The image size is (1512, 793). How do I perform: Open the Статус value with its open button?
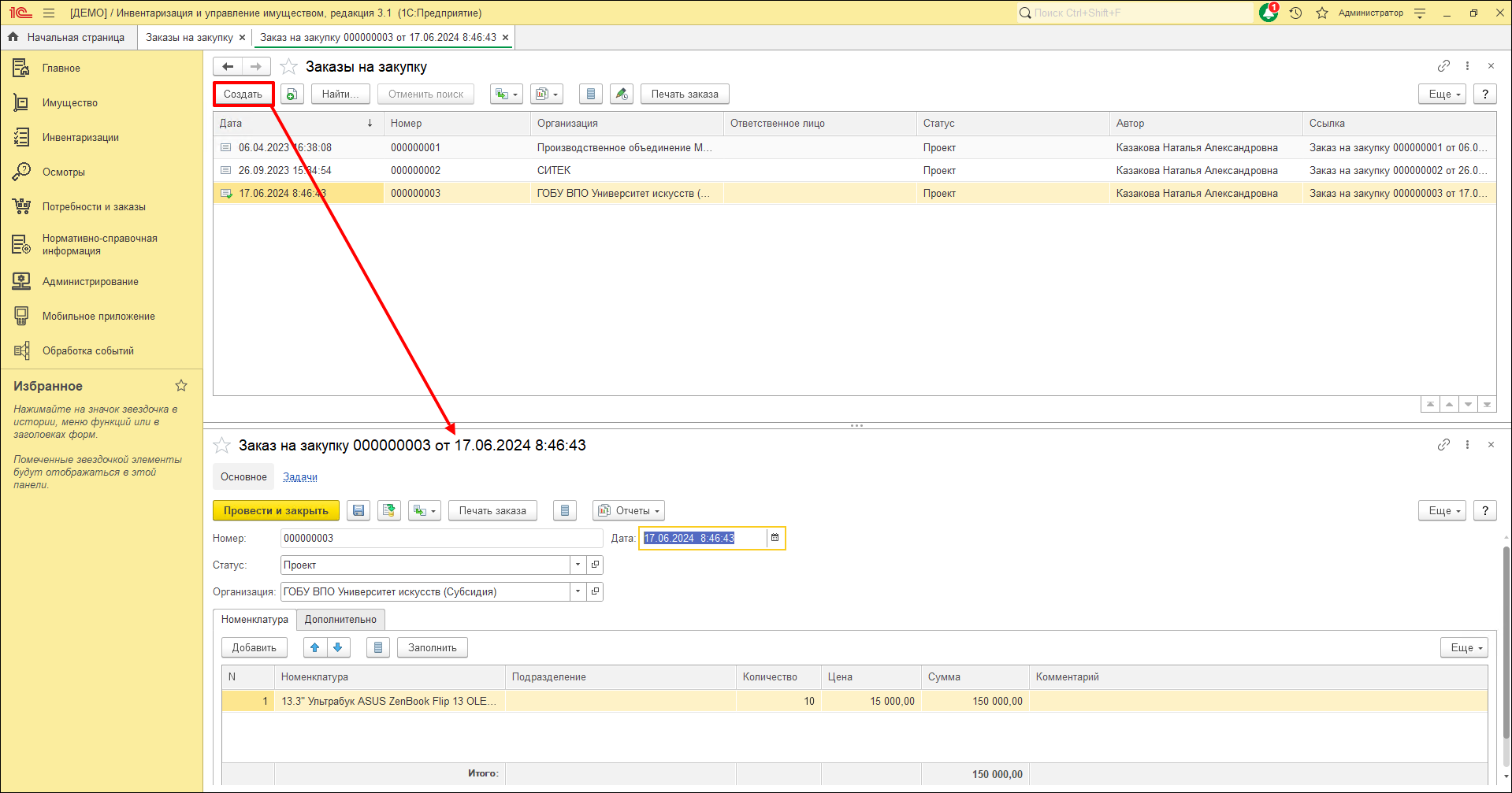(x=596, y=565)
